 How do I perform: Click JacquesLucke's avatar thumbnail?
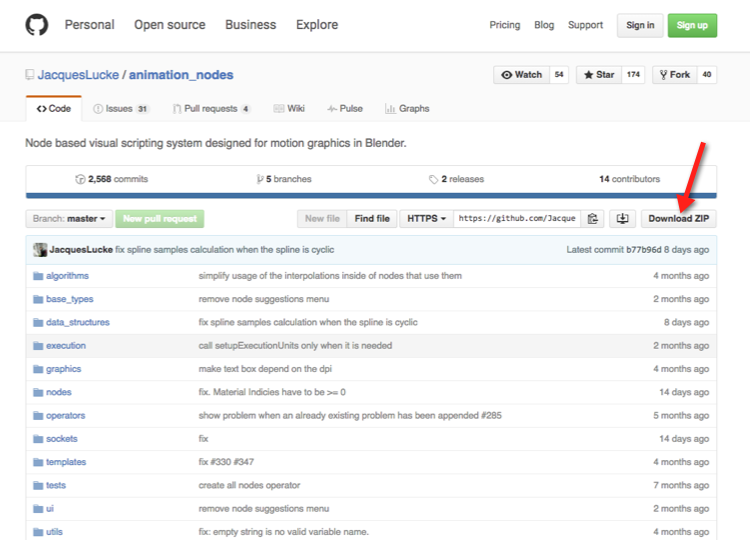(x=40, y=250)
